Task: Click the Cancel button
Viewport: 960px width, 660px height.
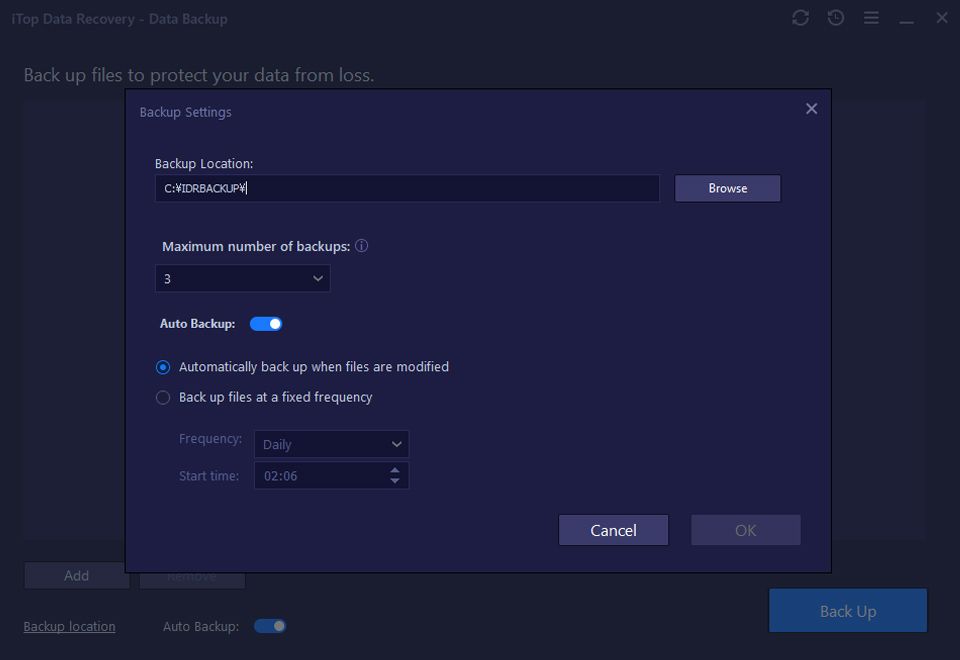Action: pyautogui.click(x=613, y=530)
